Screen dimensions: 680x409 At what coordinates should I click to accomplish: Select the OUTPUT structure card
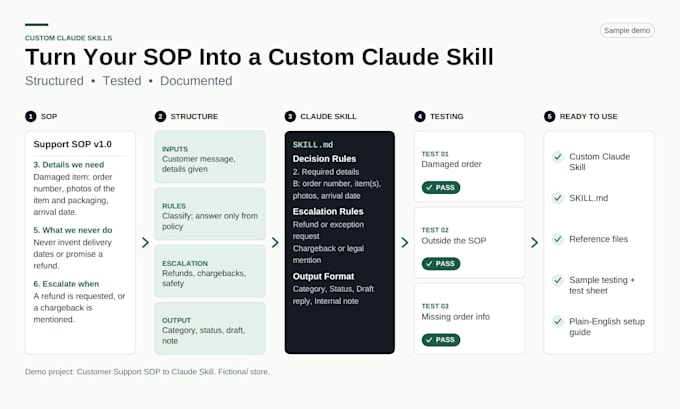[x=210, y=328]
